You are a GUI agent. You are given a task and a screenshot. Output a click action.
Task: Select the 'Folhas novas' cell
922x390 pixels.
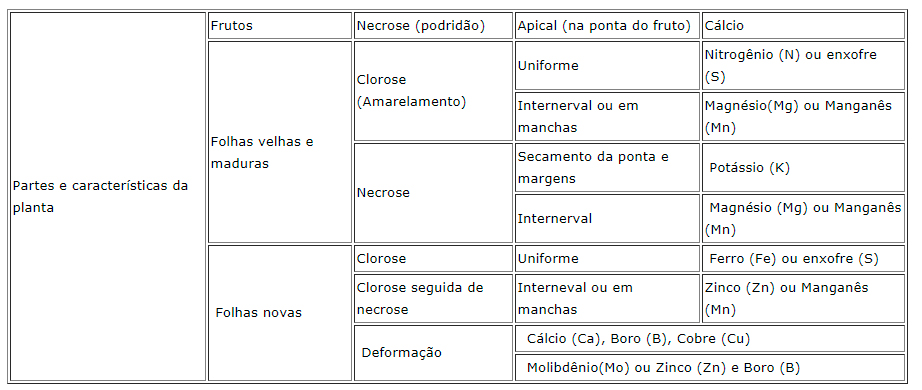tap(280, 313)
